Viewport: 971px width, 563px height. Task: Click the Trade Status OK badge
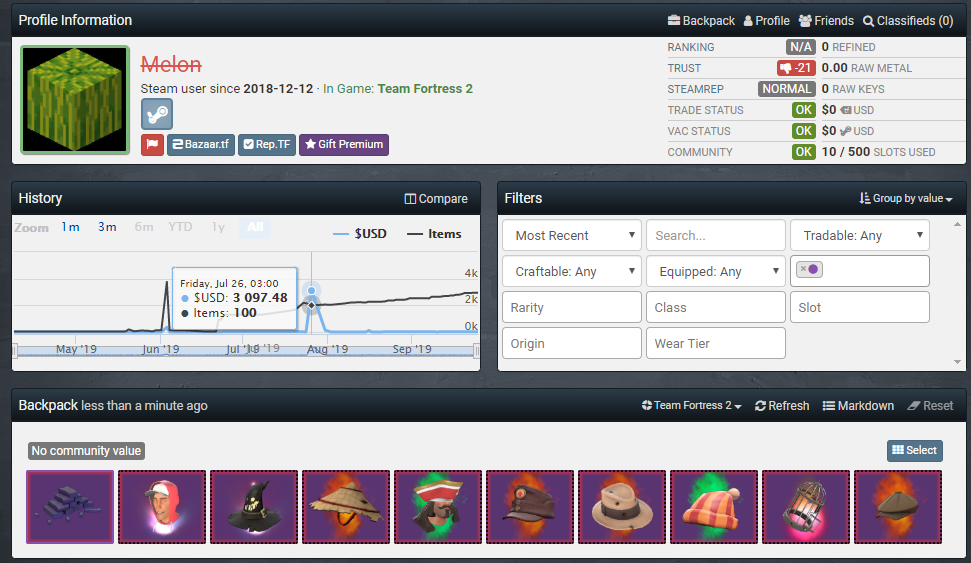pos(804,110)
